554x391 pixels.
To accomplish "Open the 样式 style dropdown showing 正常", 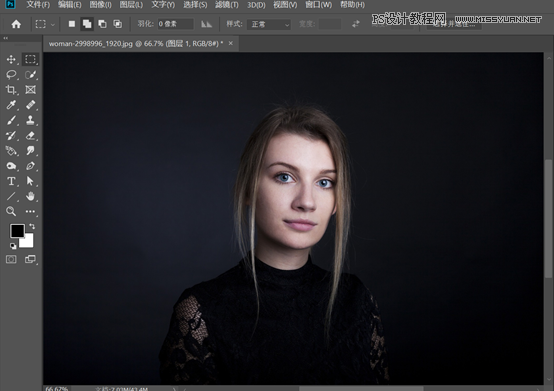I will tap(269, 24).
